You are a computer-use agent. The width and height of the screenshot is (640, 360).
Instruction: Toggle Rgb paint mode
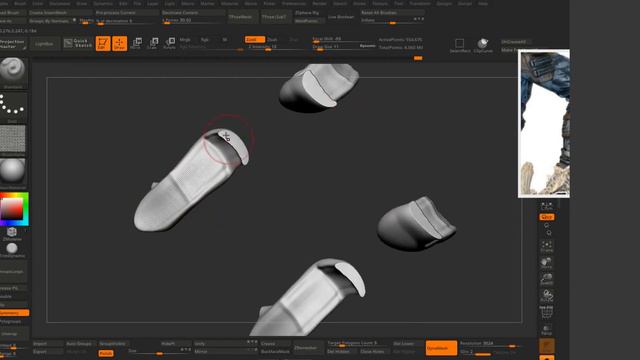[204, 40]
